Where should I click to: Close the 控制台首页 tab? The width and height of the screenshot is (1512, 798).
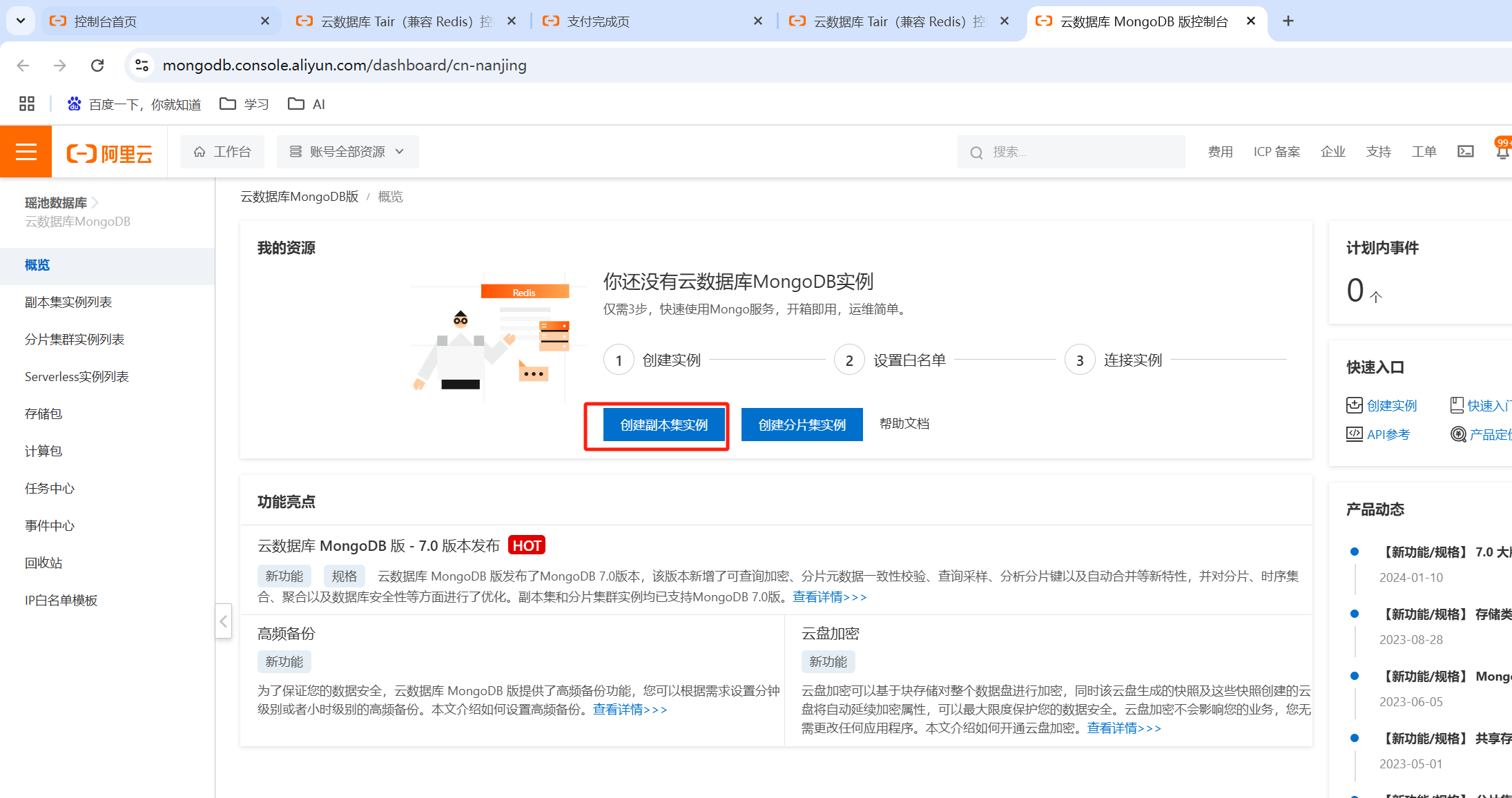pyautogui.click(x=264, y=21)
